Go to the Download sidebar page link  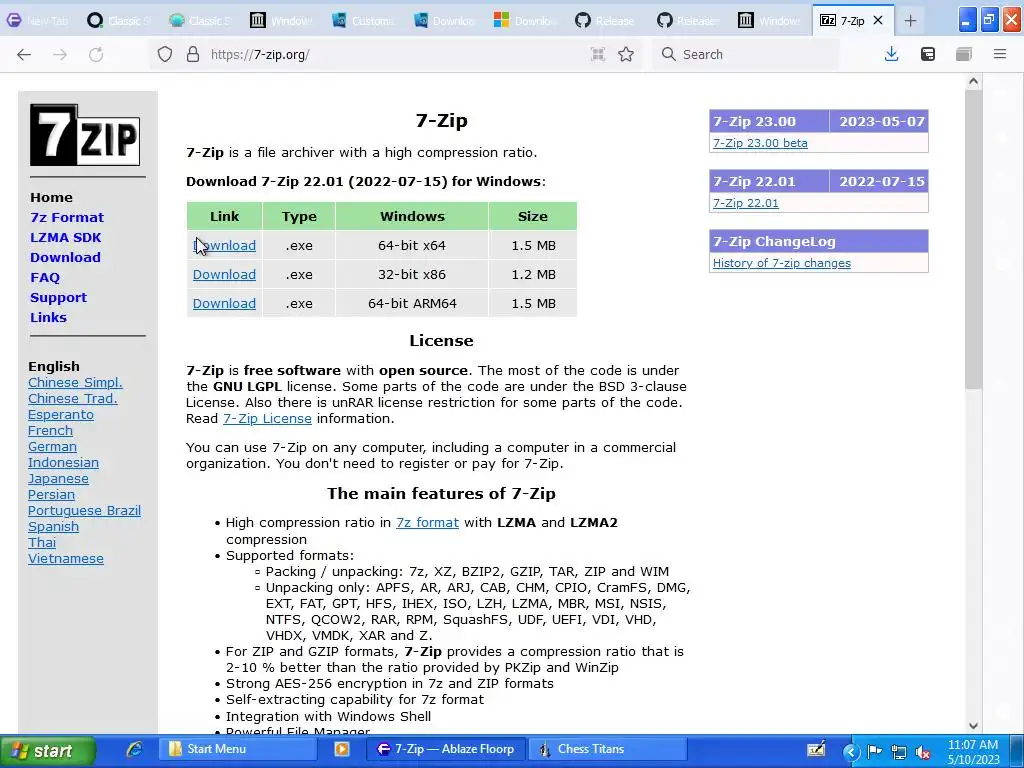click(65, 257)
